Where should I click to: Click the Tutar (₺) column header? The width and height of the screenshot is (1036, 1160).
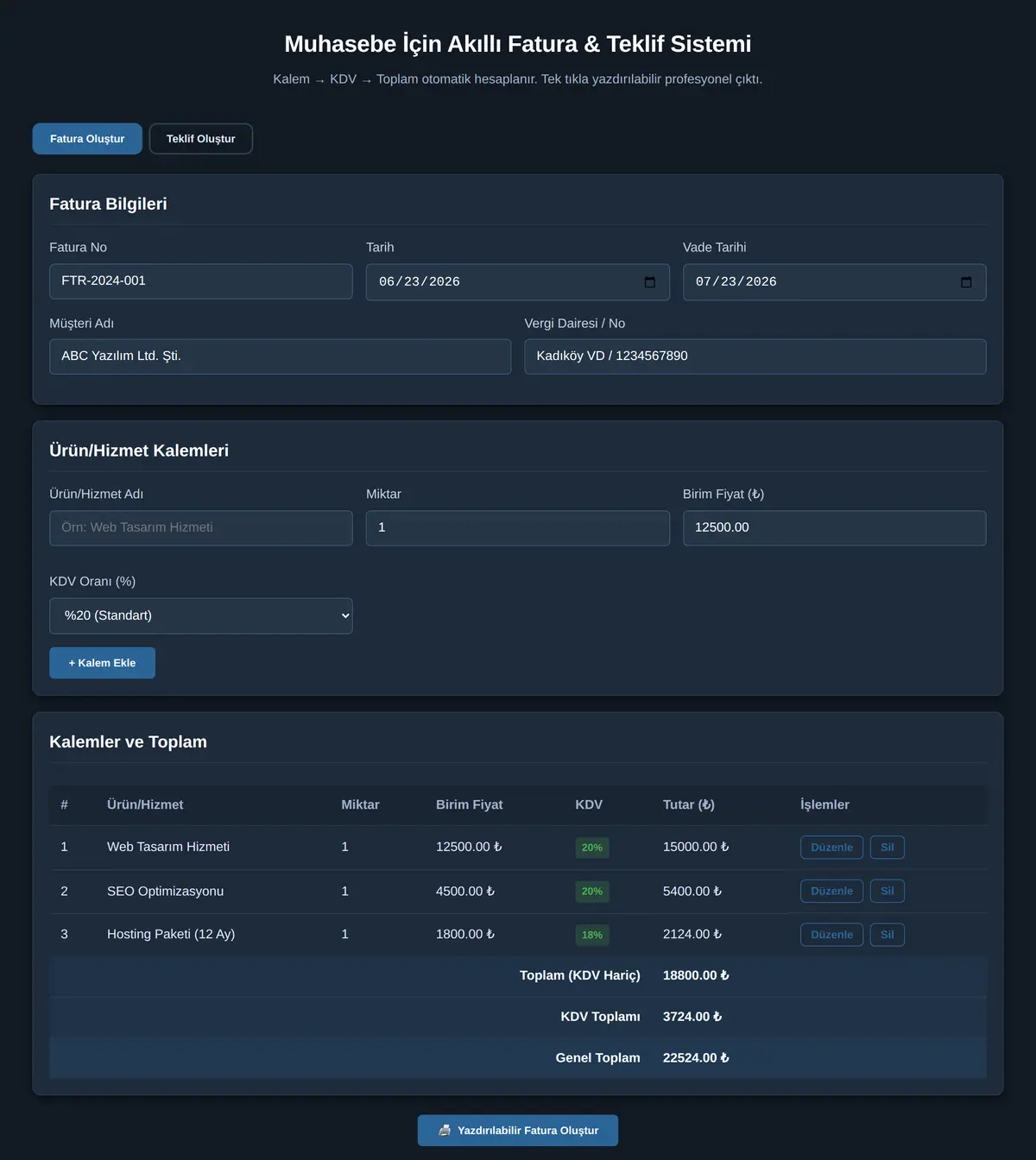click(x=689, y=804)
